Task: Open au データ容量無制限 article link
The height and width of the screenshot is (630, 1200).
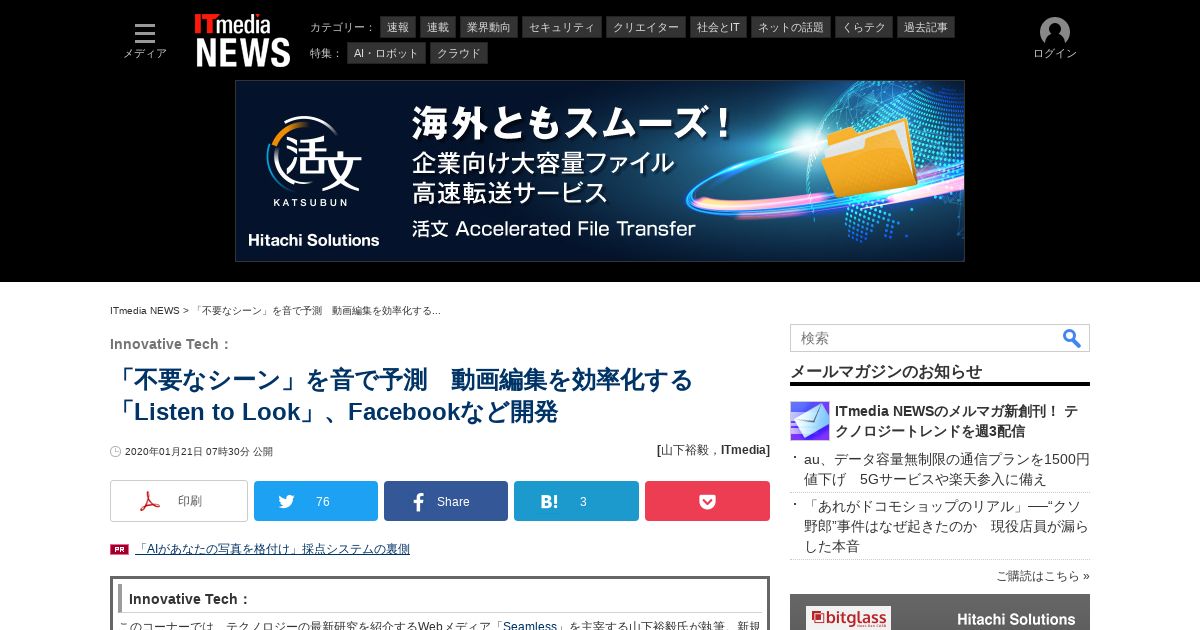Action: (x=946, y=469)
